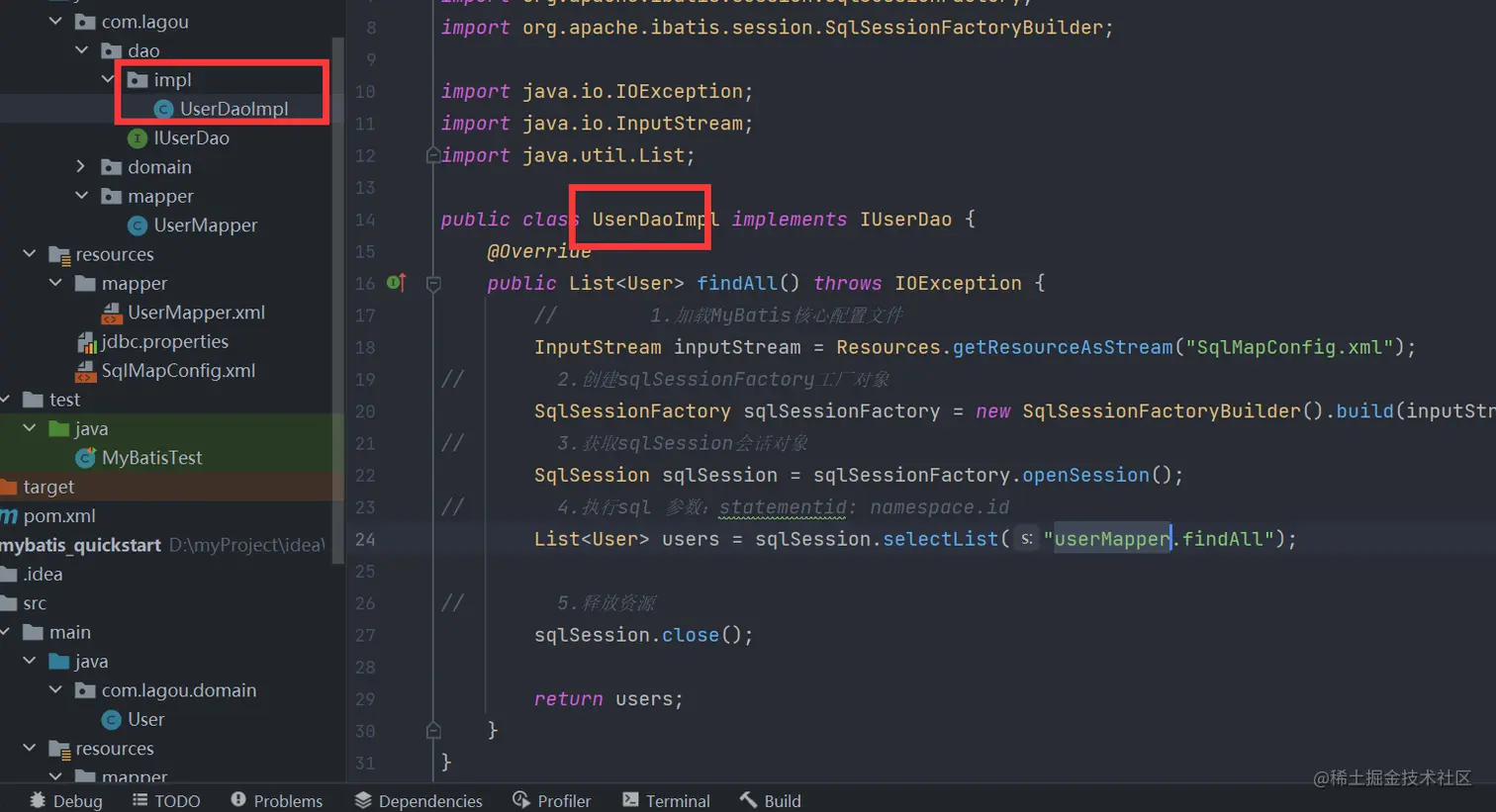Click the UserMapper.xml file icon
This screenshot has height=812, width=1496.
click(x=112, y=313)
